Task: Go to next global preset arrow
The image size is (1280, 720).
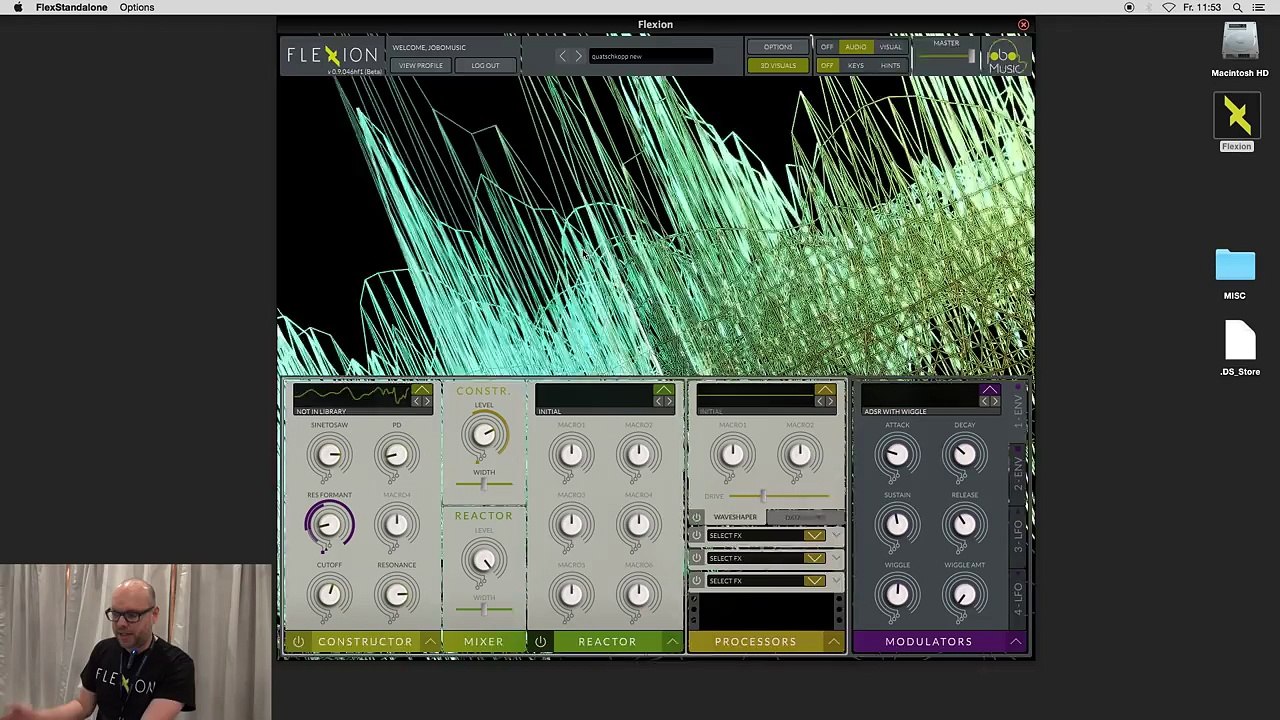Action: point(577,56)
